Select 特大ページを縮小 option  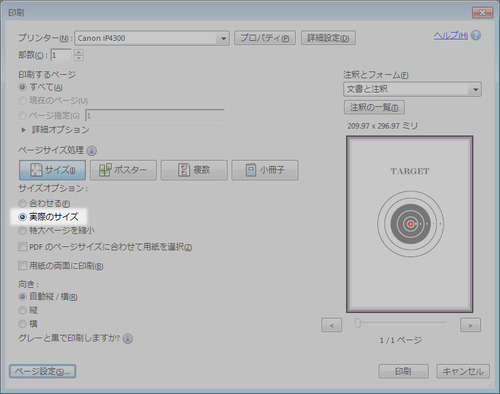[22, 230]
